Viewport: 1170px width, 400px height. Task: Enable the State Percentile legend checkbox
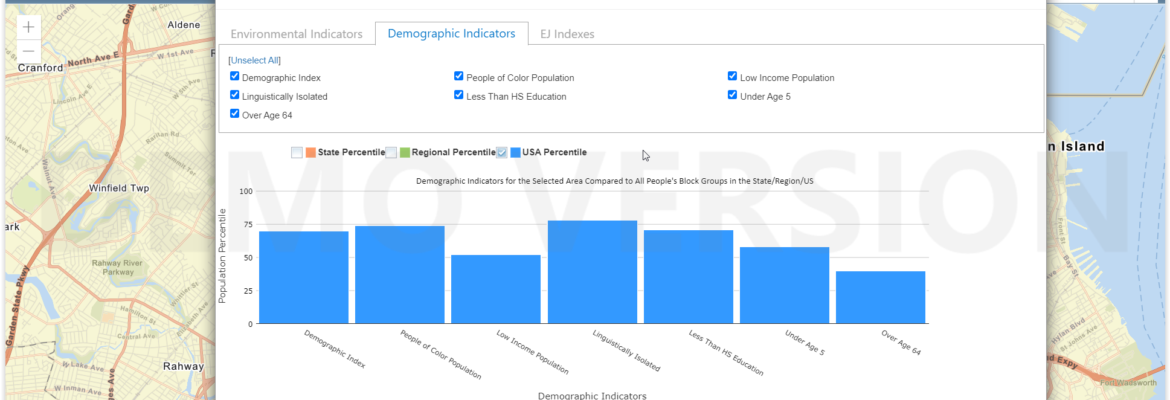pyautogui.click(x=297, y=152)
